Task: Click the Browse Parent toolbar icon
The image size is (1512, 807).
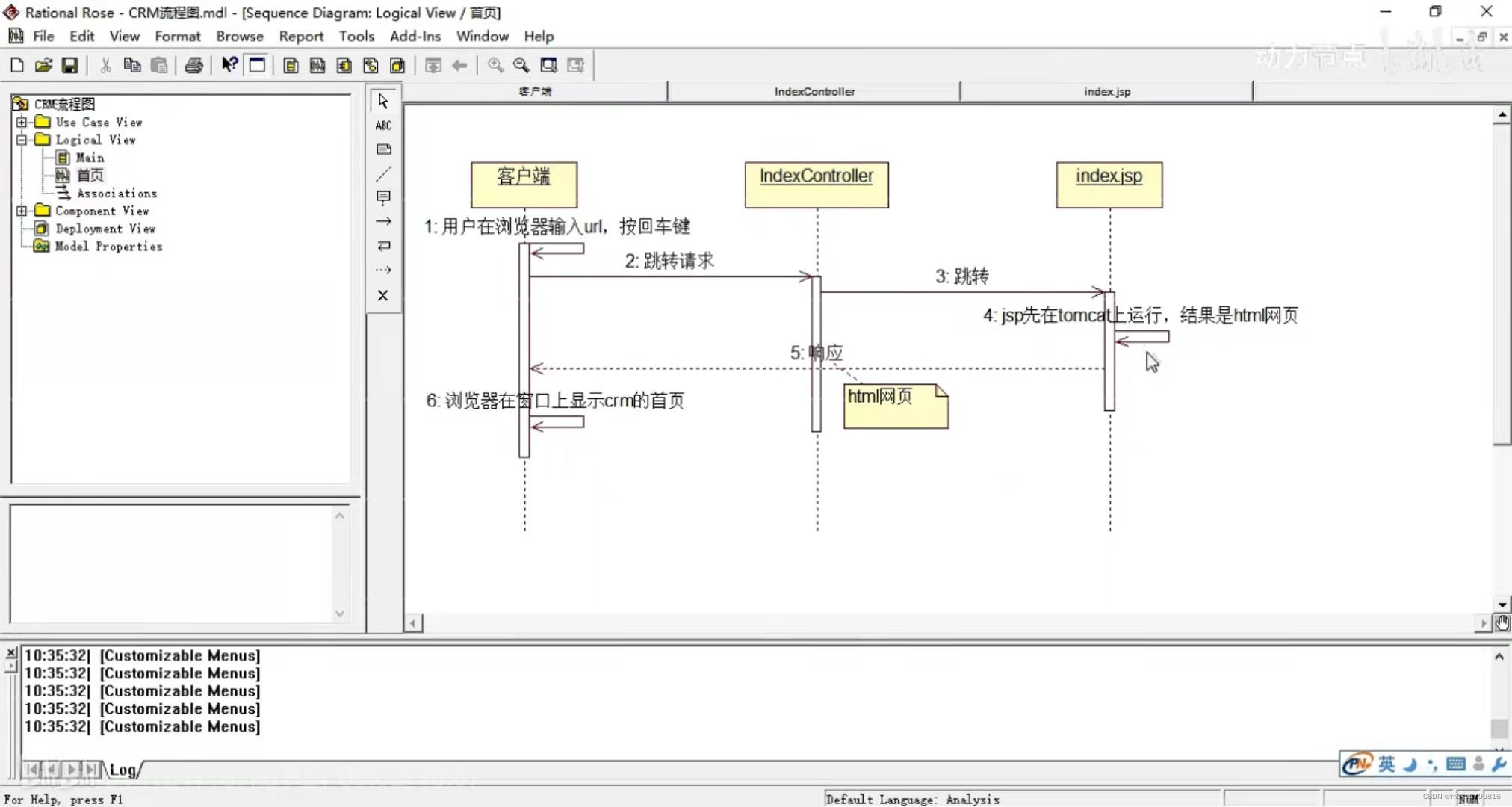Action: (x=433, y=66)
